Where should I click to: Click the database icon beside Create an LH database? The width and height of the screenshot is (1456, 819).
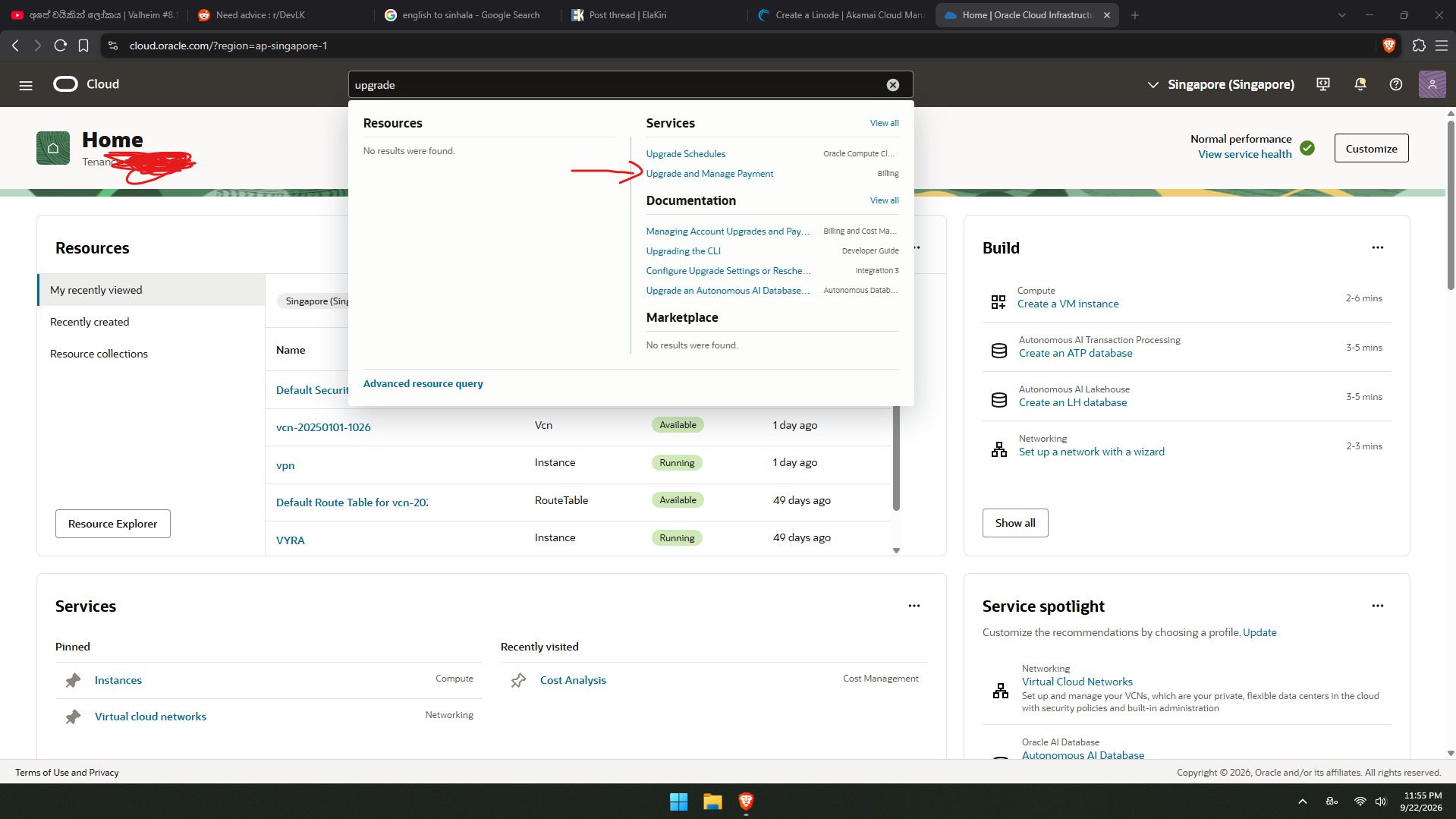(x=999, y=400)
